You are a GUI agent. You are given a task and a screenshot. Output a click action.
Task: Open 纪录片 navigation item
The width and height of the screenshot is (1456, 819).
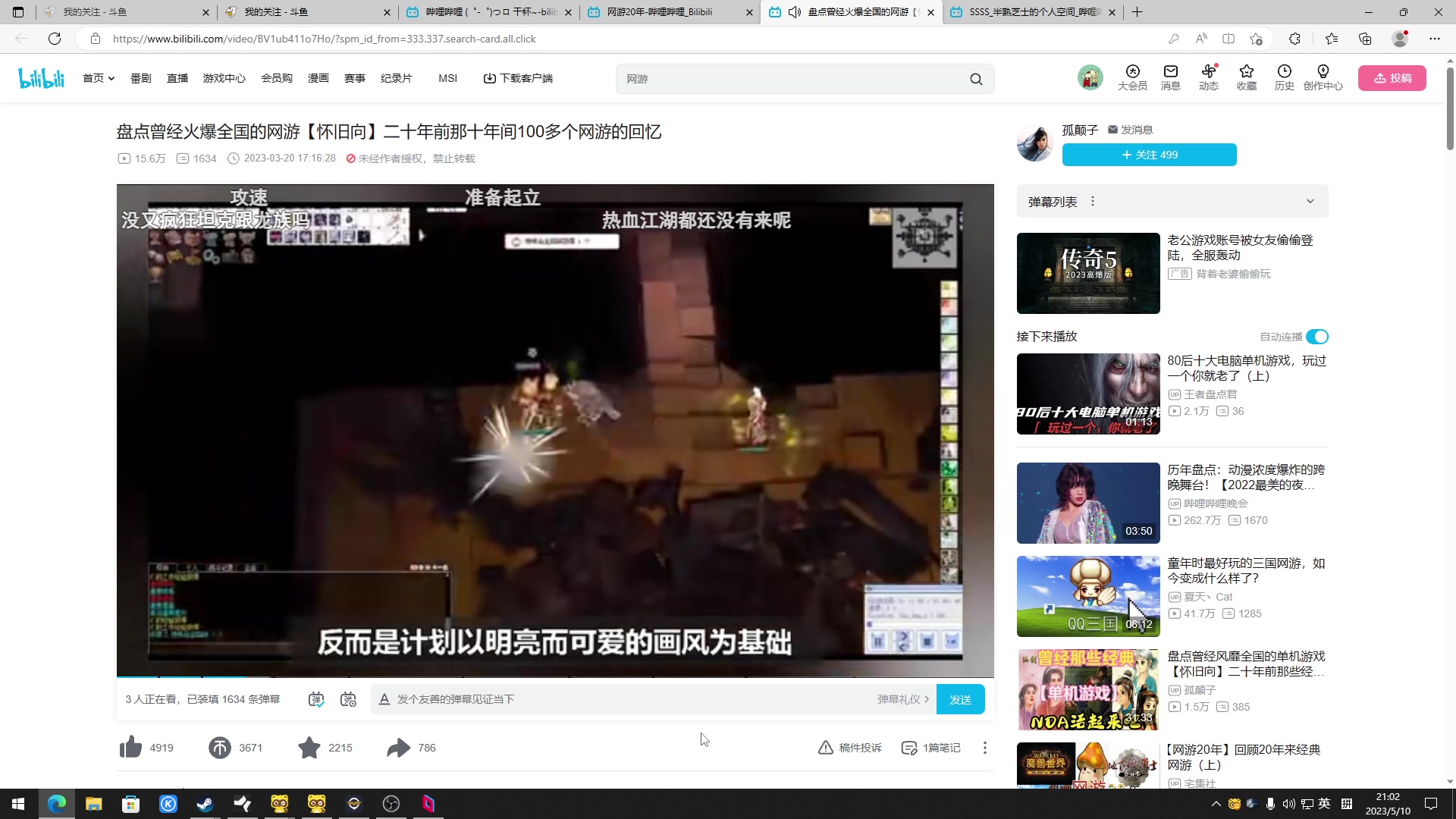pos(396,78)
